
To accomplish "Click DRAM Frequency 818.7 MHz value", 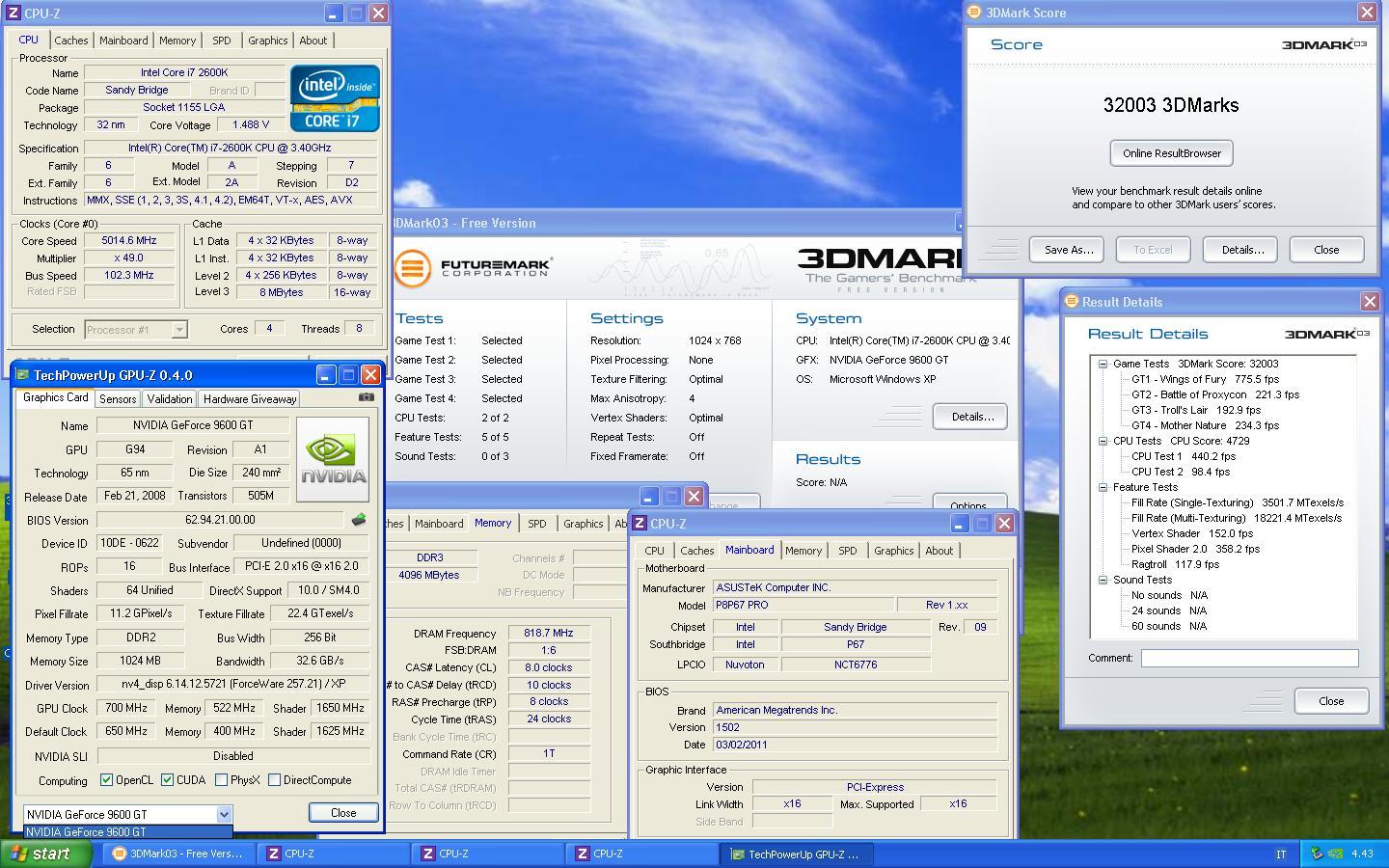I will point(549,634).
